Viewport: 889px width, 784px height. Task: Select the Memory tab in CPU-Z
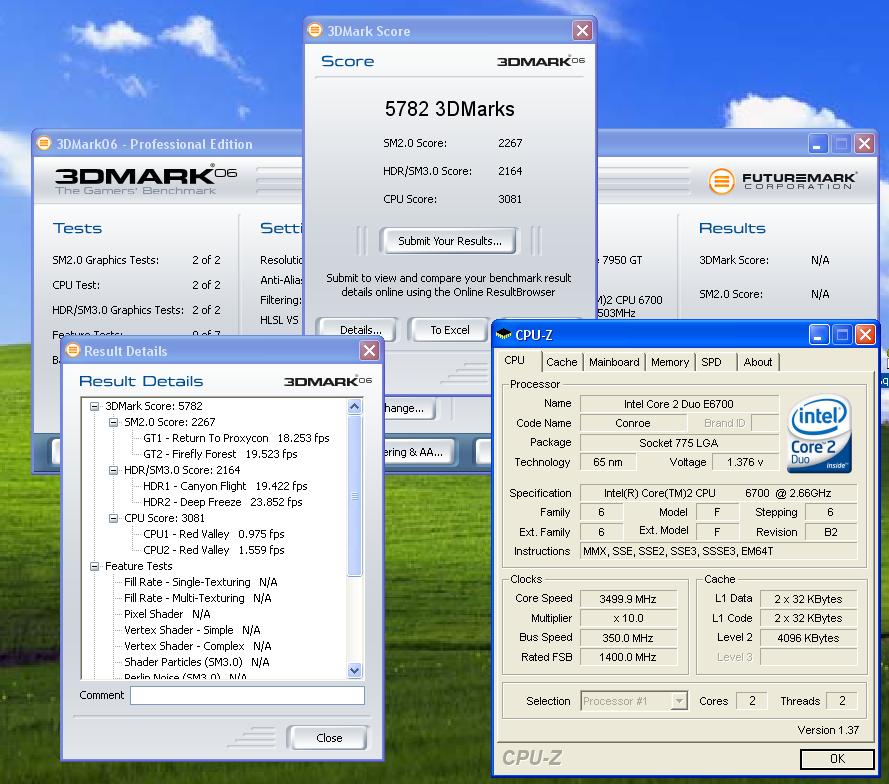coord(670,362)
